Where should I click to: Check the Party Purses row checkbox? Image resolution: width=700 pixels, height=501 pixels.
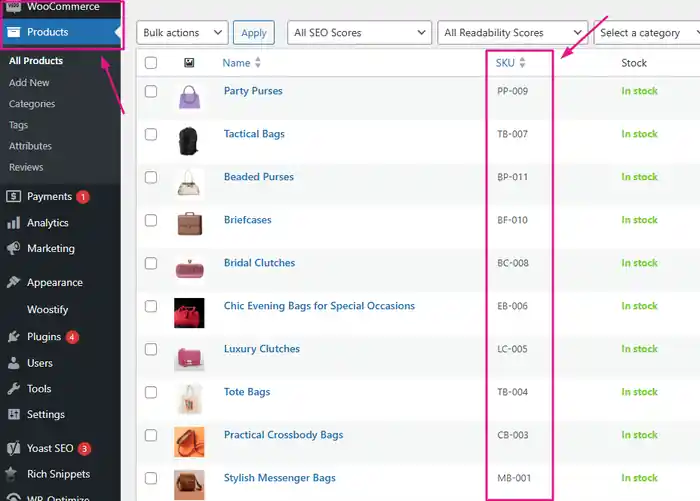151,91
